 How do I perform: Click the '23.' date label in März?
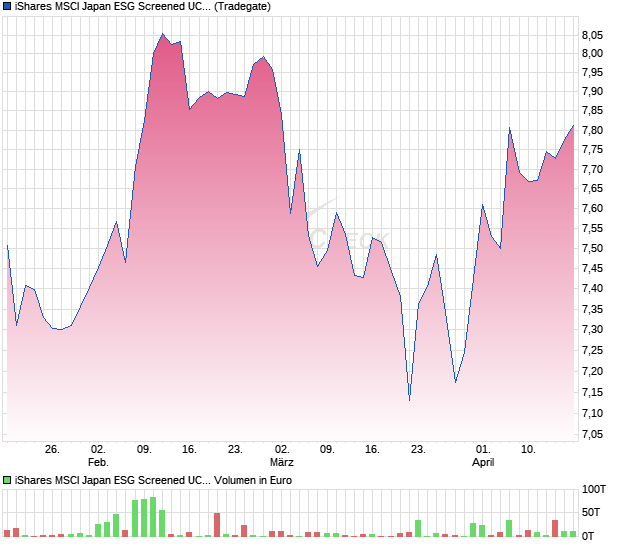pos(418,450)
